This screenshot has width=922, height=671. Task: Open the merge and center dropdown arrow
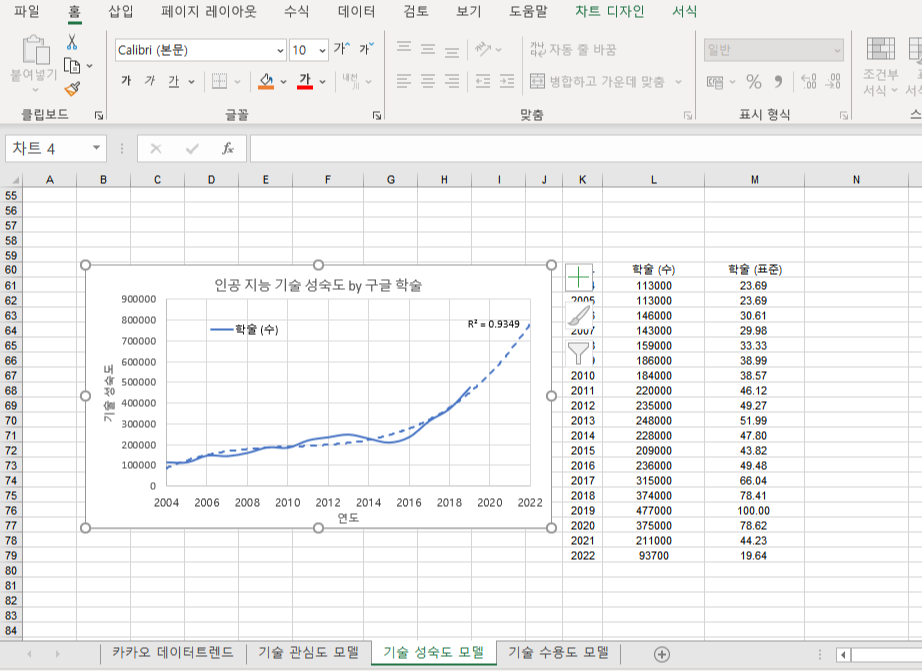(679, 82)
